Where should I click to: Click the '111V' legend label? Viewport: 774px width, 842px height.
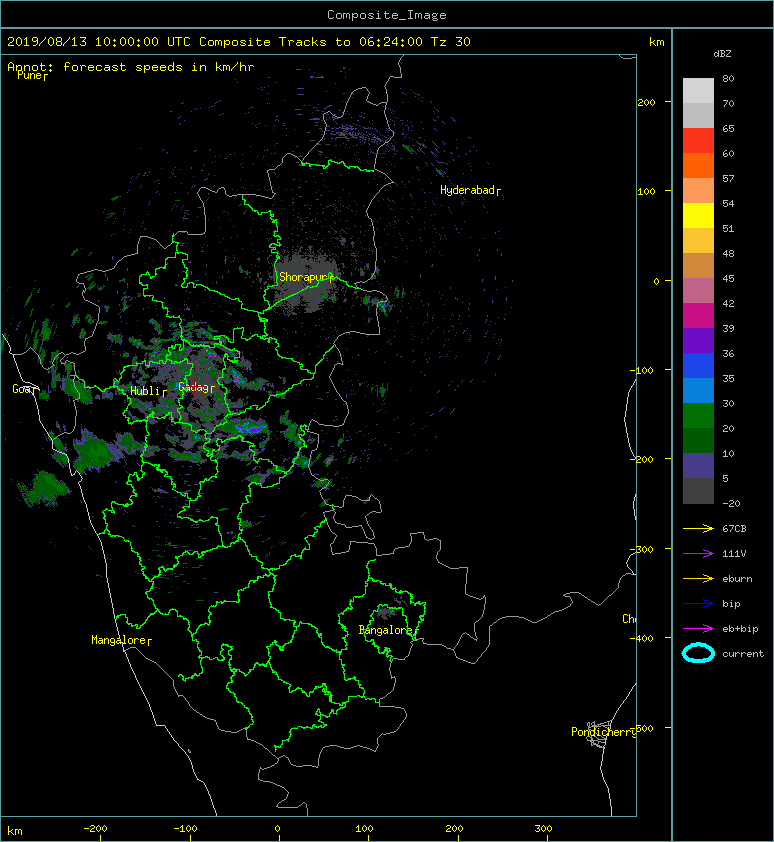[734, 554]
